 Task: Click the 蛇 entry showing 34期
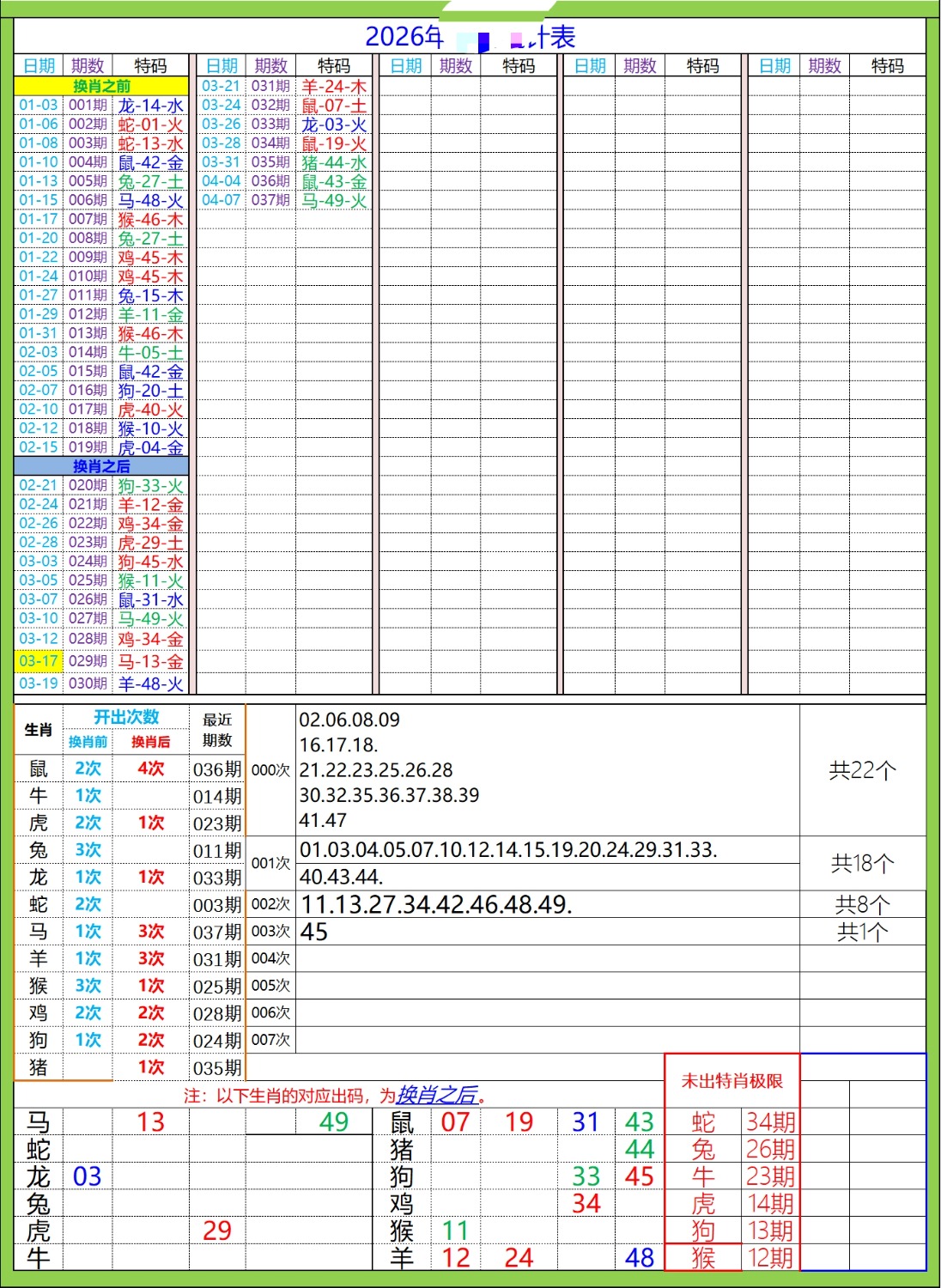pos(703,1122)
